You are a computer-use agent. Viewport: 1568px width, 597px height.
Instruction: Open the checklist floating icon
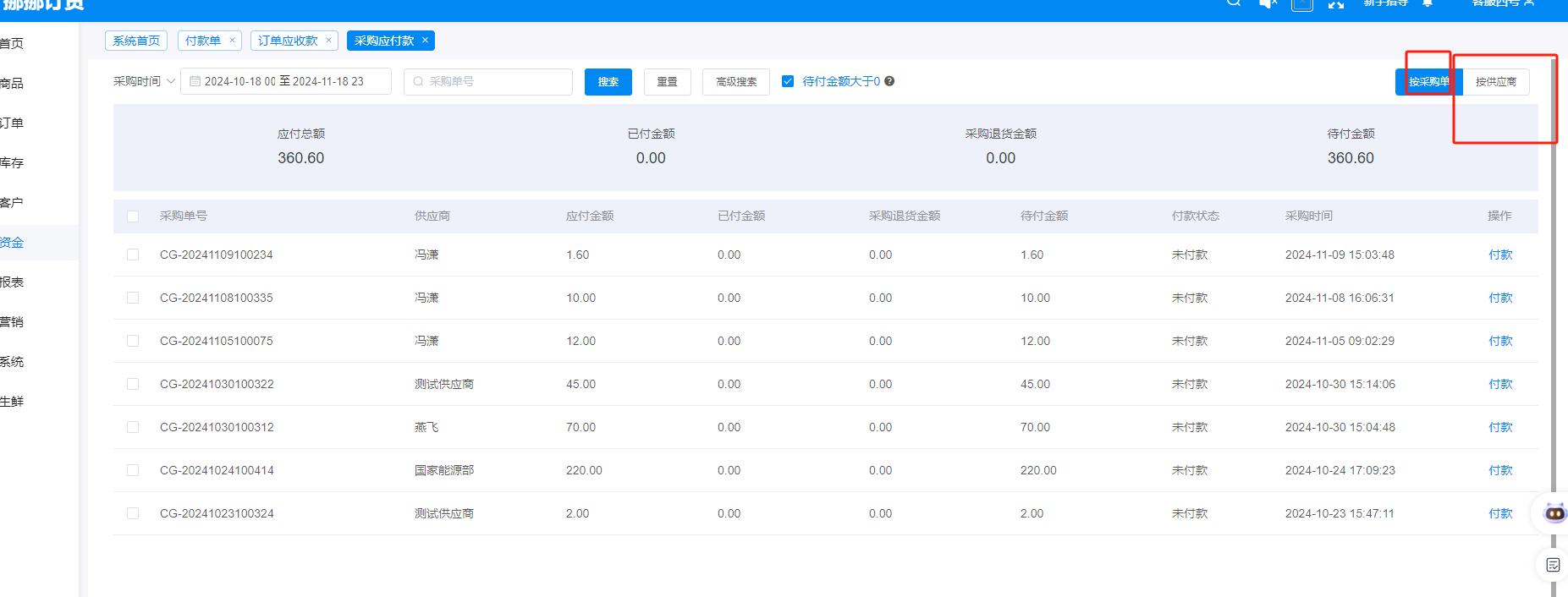click(x=1553, y=565)
